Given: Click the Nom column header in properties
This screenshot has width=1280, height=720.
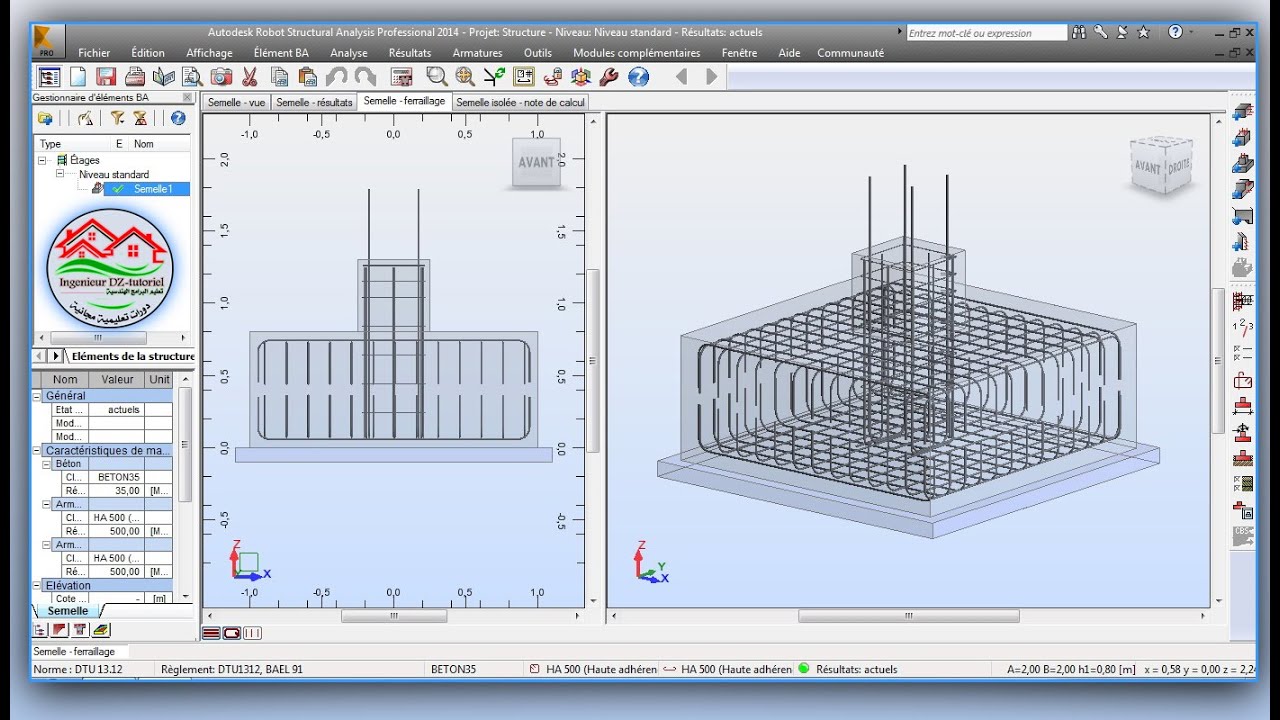Looking at the screenshot, I should (65, 379).
